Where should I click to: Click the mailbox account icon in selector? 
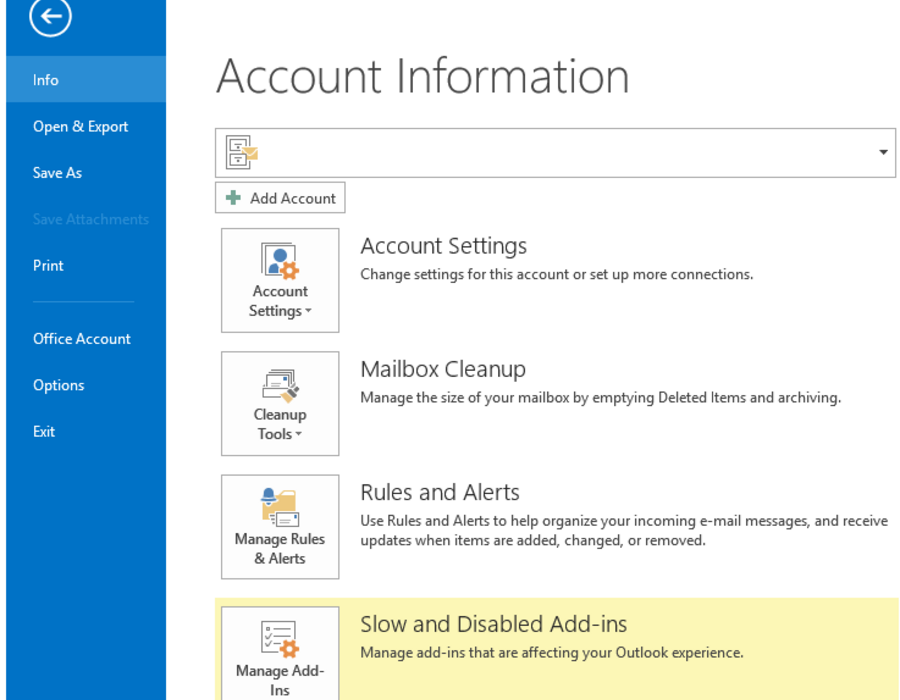pyautogui.click(x=242, y=153)
